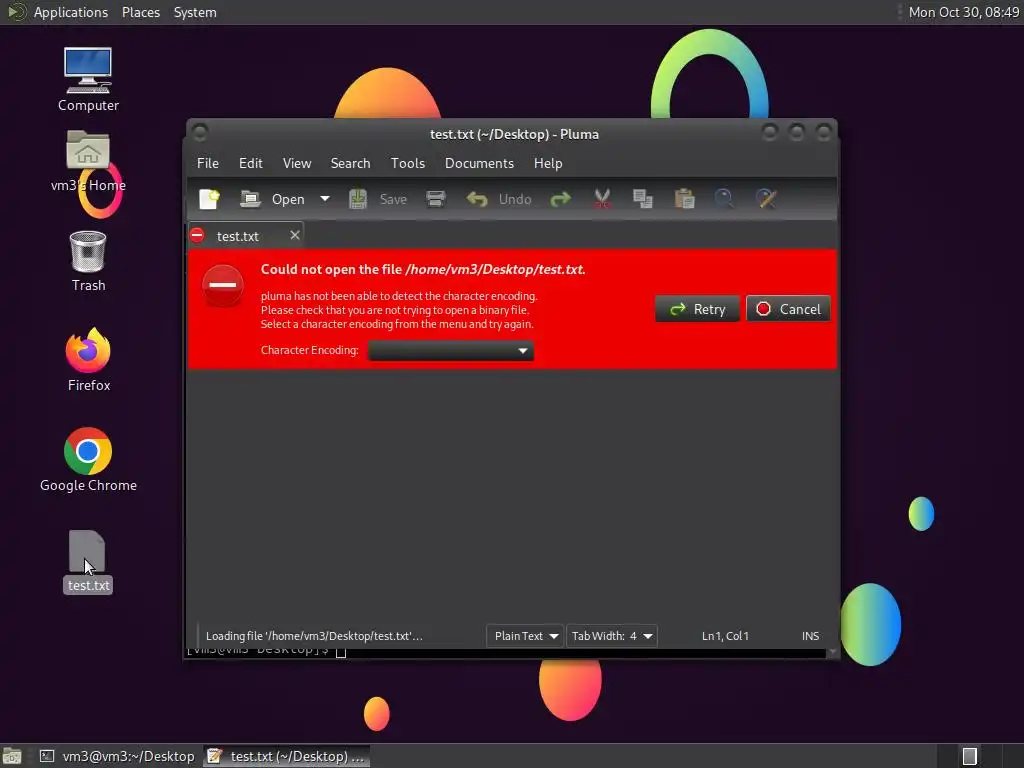
Task: Click the Find and Replace icon
Action: (765, 199)
